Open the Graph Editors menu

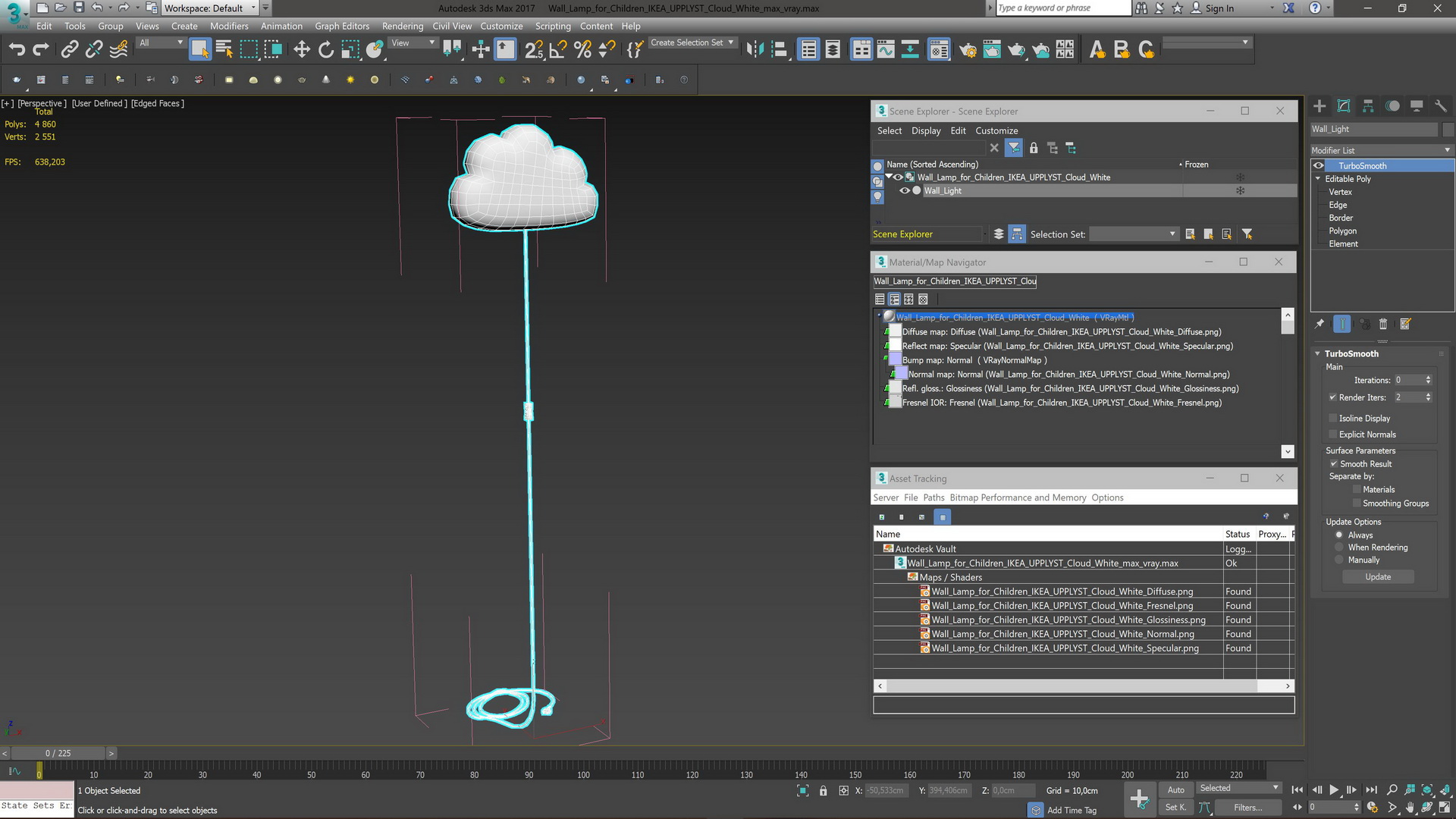point(342,26)
